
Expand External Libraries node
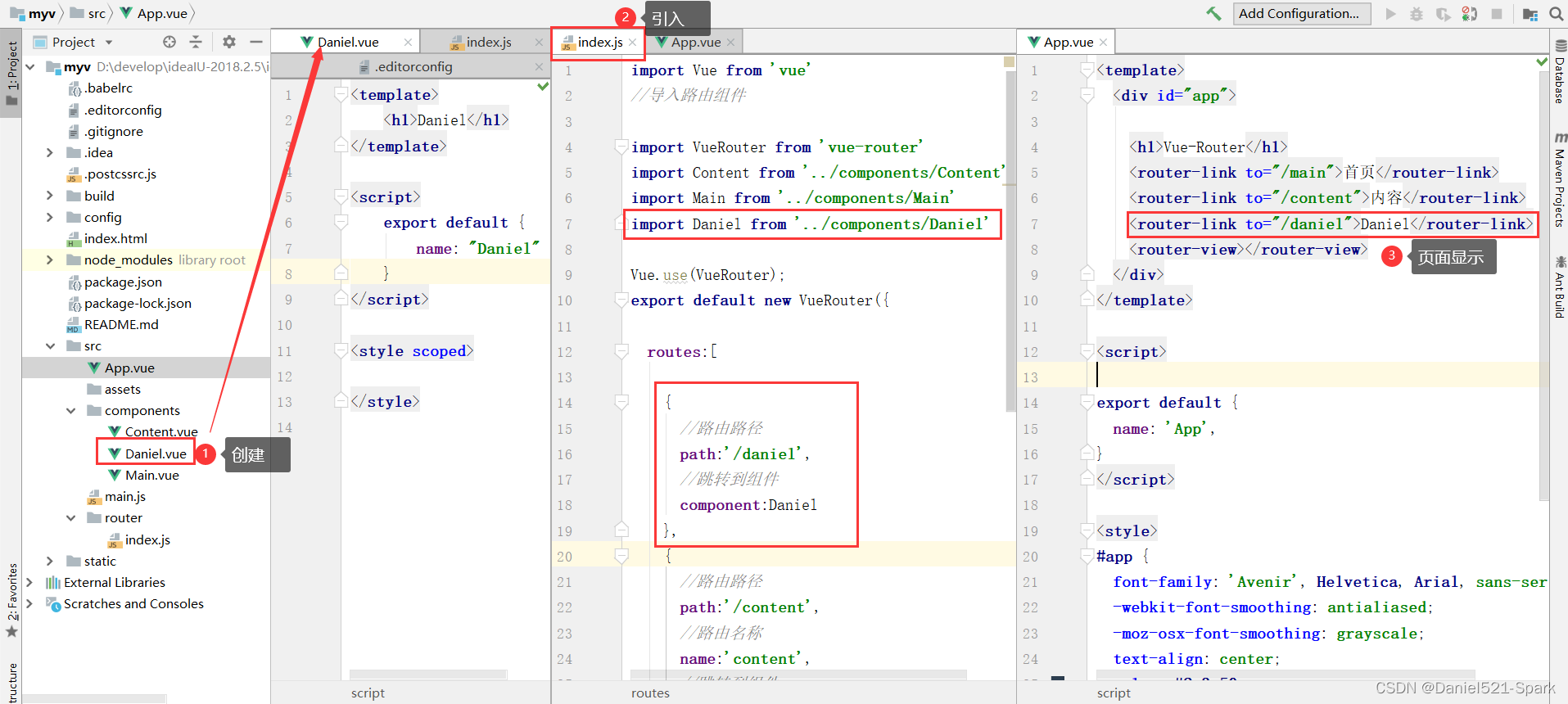click(x=30, y=582)
